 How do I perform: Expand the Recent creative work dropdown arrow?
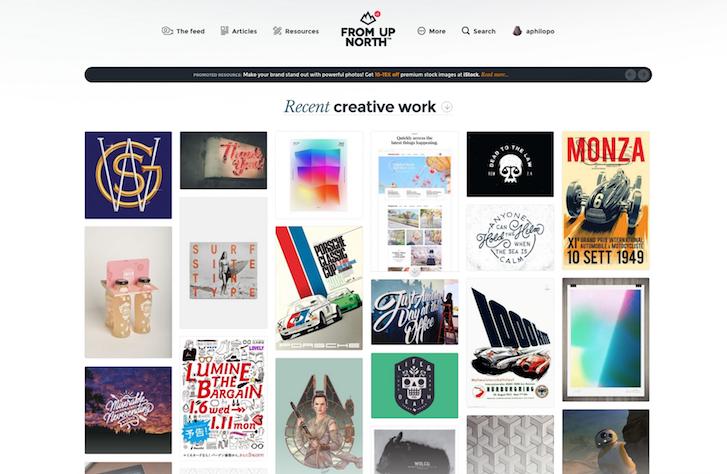[x=446, y=107]
